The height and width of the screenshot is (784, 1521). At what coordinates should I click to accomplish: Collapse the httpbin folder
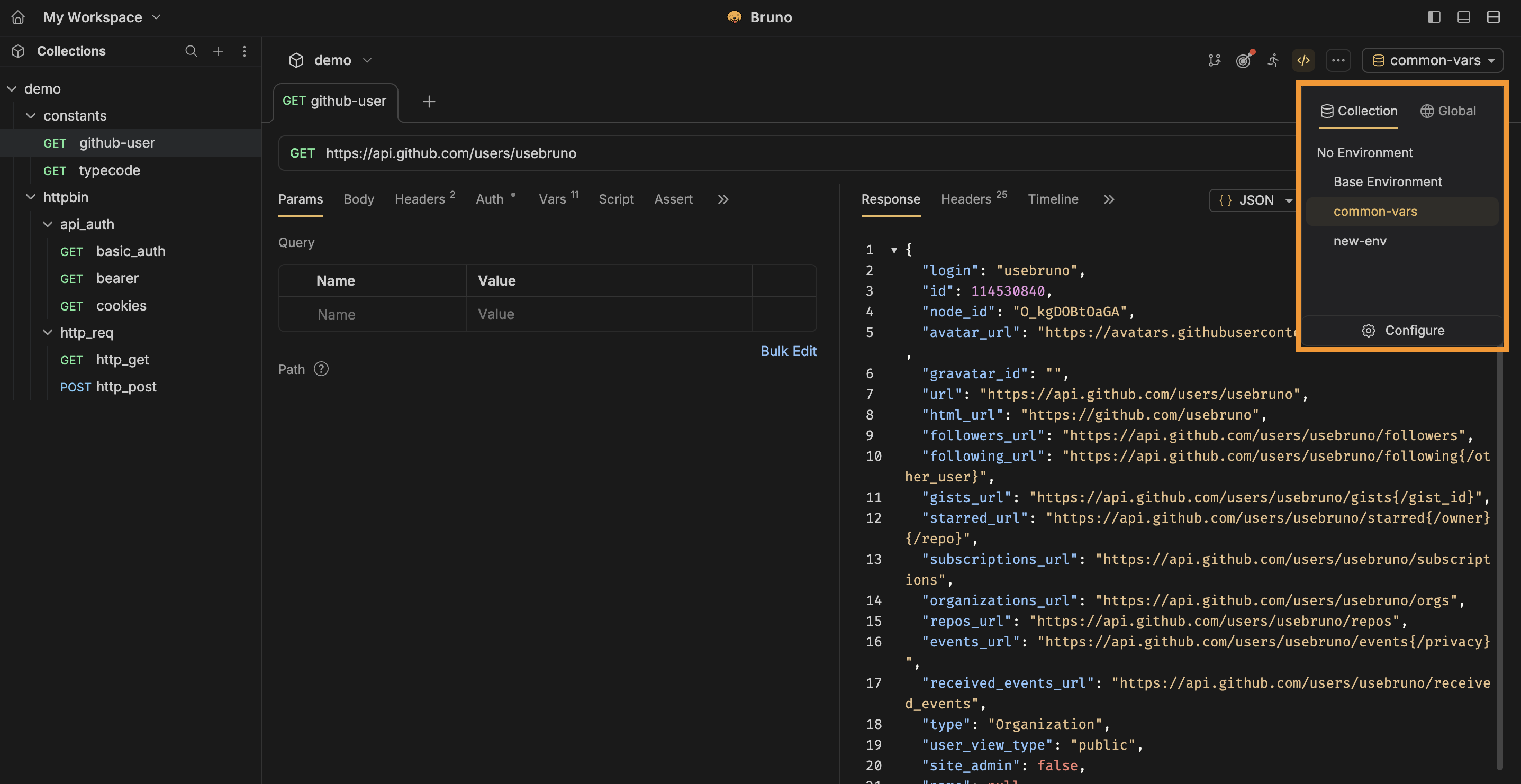point(31,197)
